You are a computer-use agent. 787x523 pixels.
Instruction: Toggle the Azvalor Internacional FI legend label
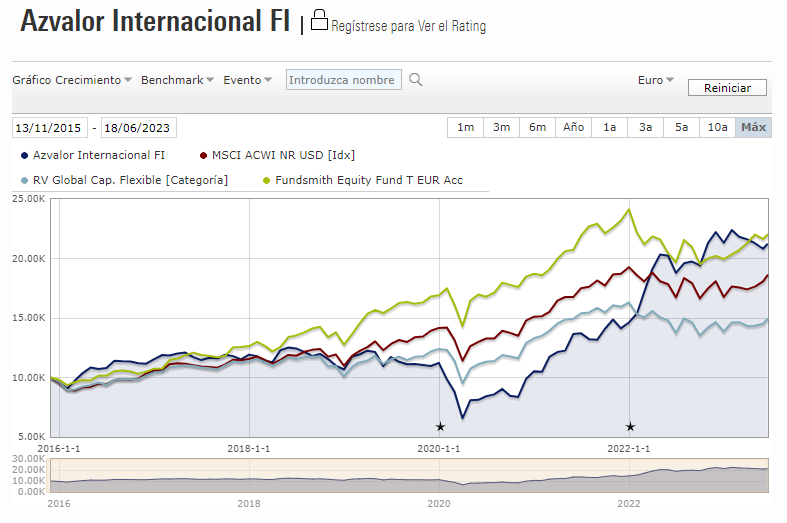click(x=99, y=155)
